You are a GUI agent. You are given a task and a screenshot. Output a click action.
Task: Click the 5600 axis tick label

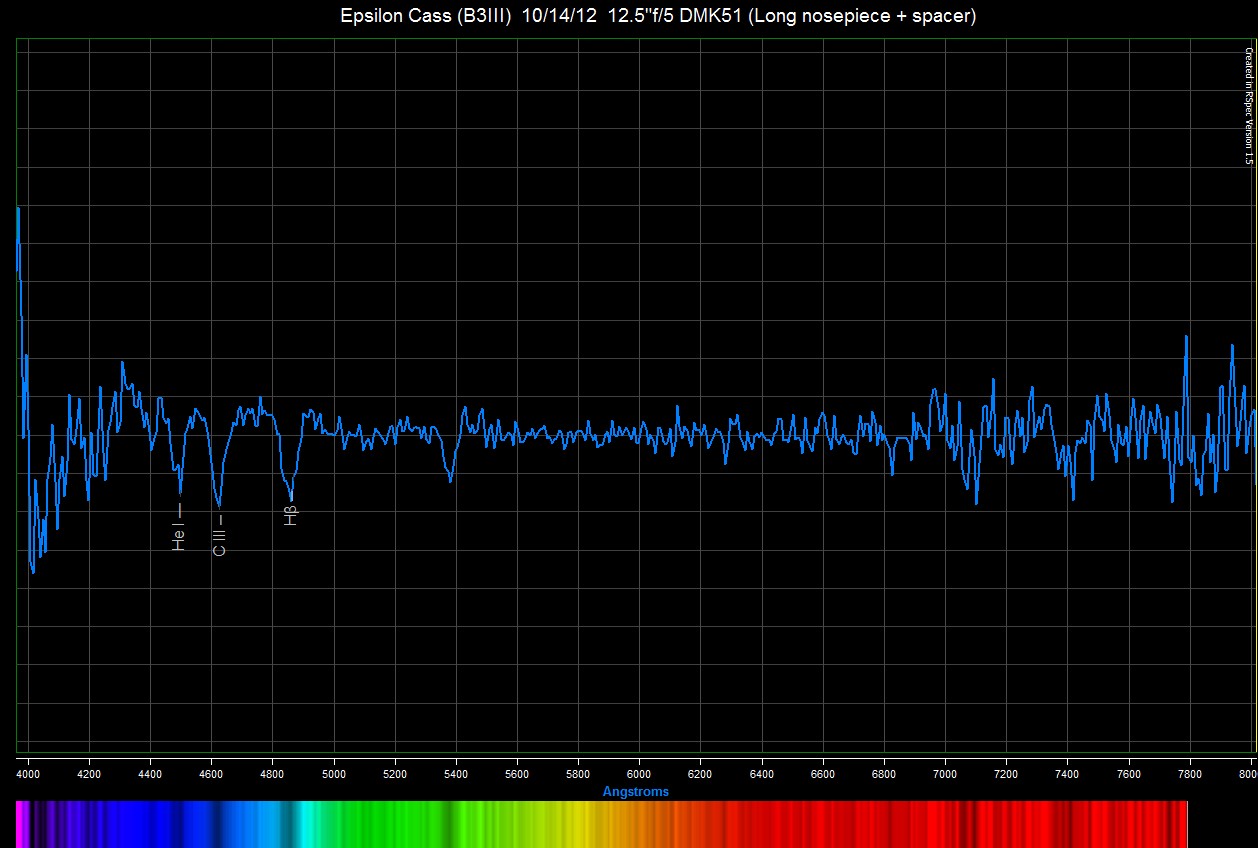pos(517,774)
